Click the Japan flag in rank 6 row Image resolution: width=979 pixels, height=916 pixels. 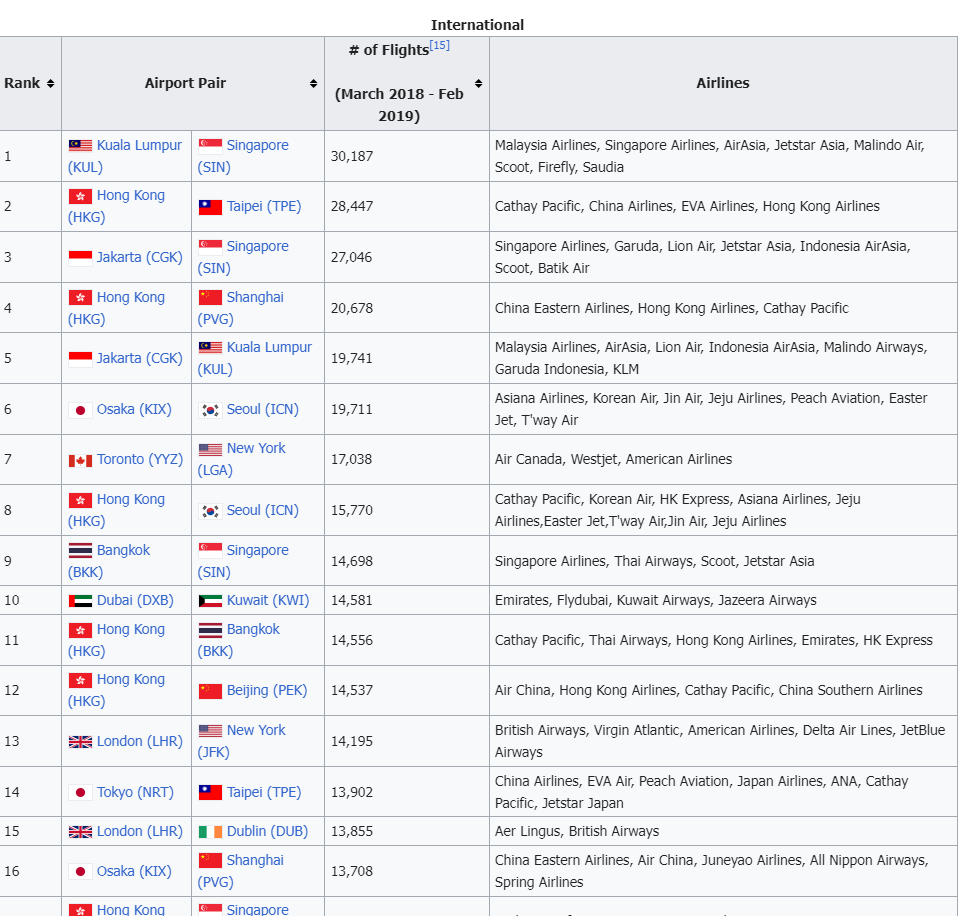(x=81, y=410)
